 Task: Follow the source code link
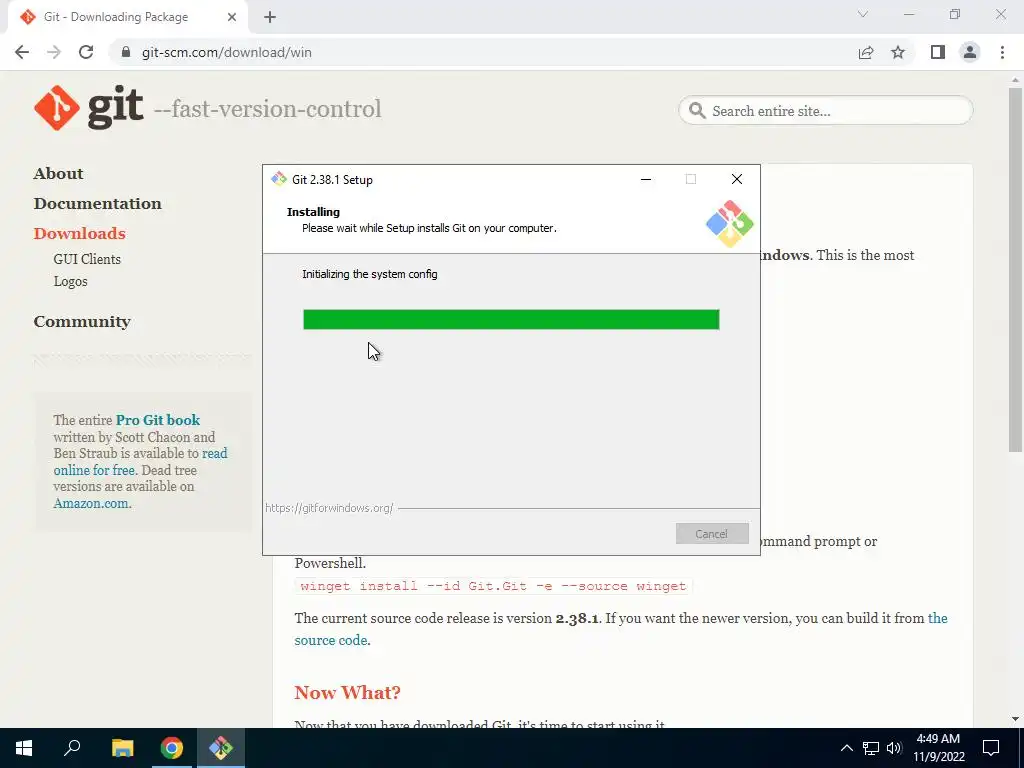(x=330, y=640)
